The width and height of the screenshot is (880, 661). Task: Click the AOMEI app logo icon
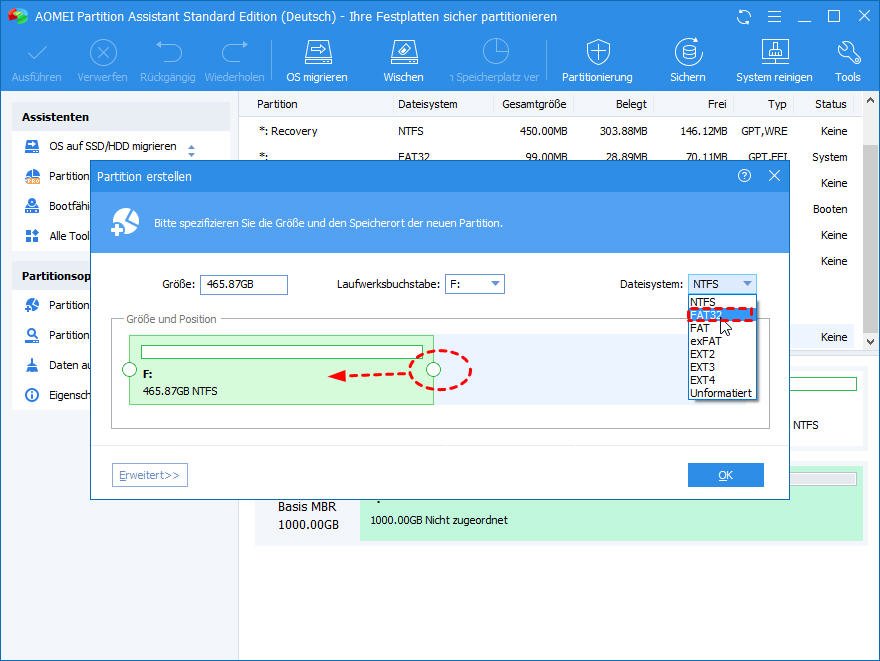(17, 16)
